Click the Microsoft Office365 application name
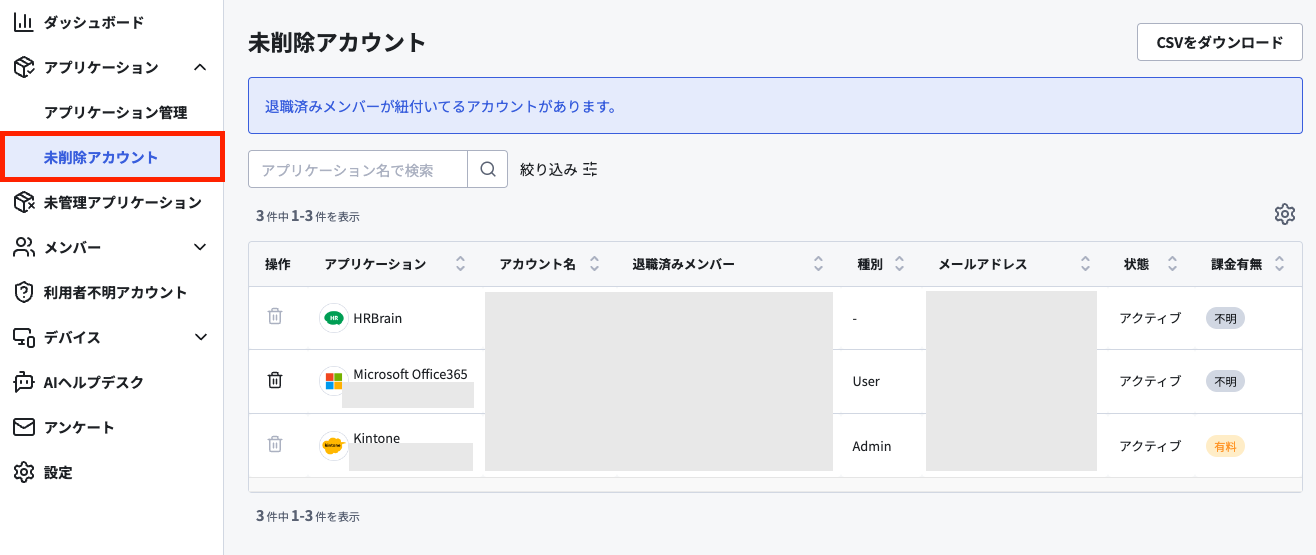The height and width of the screenshot is (555, 1316). click(410, 374)
